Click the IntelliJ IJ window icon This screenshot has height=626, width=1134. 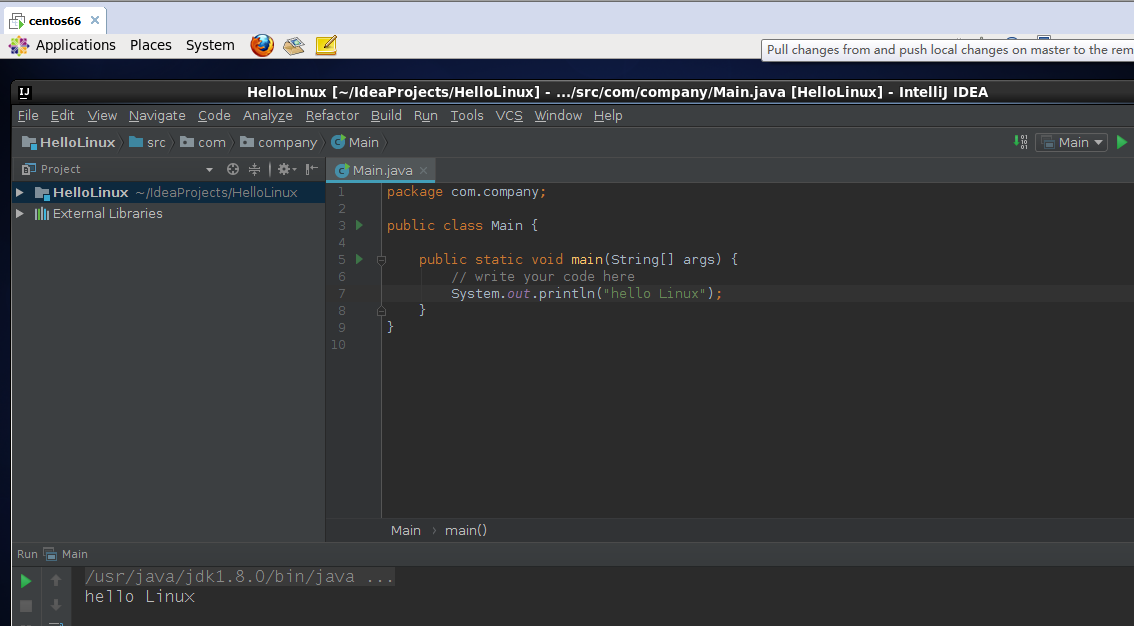click(25, 93)
